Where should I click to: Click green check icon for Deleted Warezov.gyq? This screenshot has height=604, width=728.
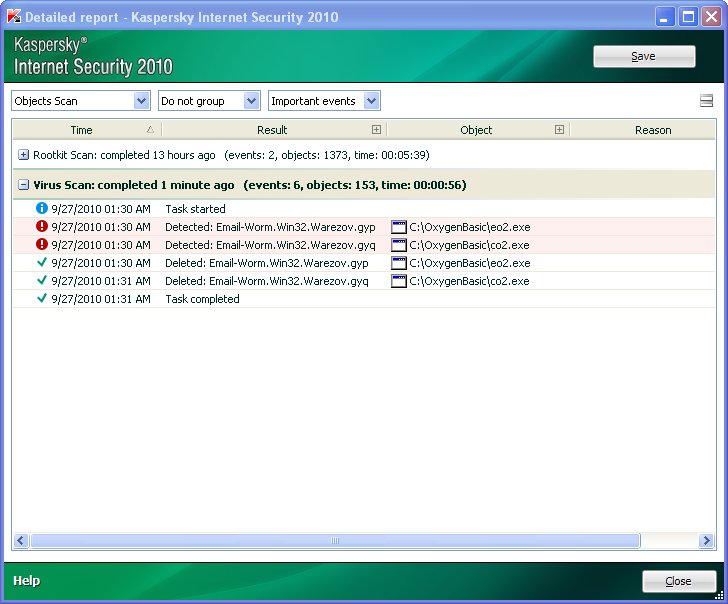[42, 280]
